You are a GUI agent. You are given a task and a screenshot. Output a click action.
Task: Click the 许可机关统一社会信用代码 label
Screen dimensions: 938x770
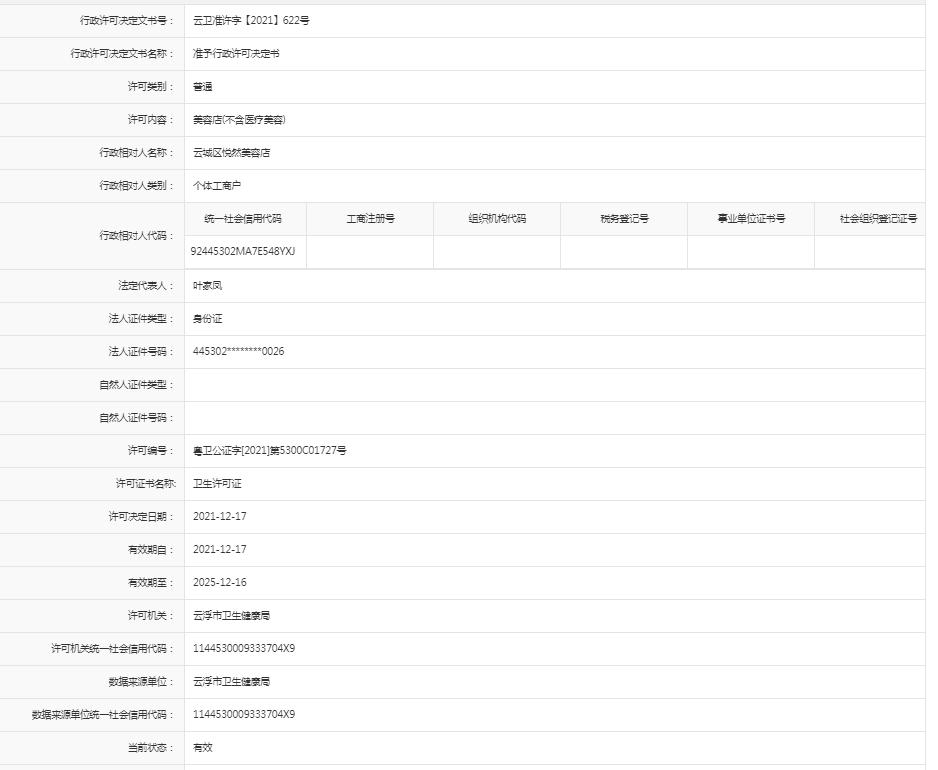[x=112, y=649]
